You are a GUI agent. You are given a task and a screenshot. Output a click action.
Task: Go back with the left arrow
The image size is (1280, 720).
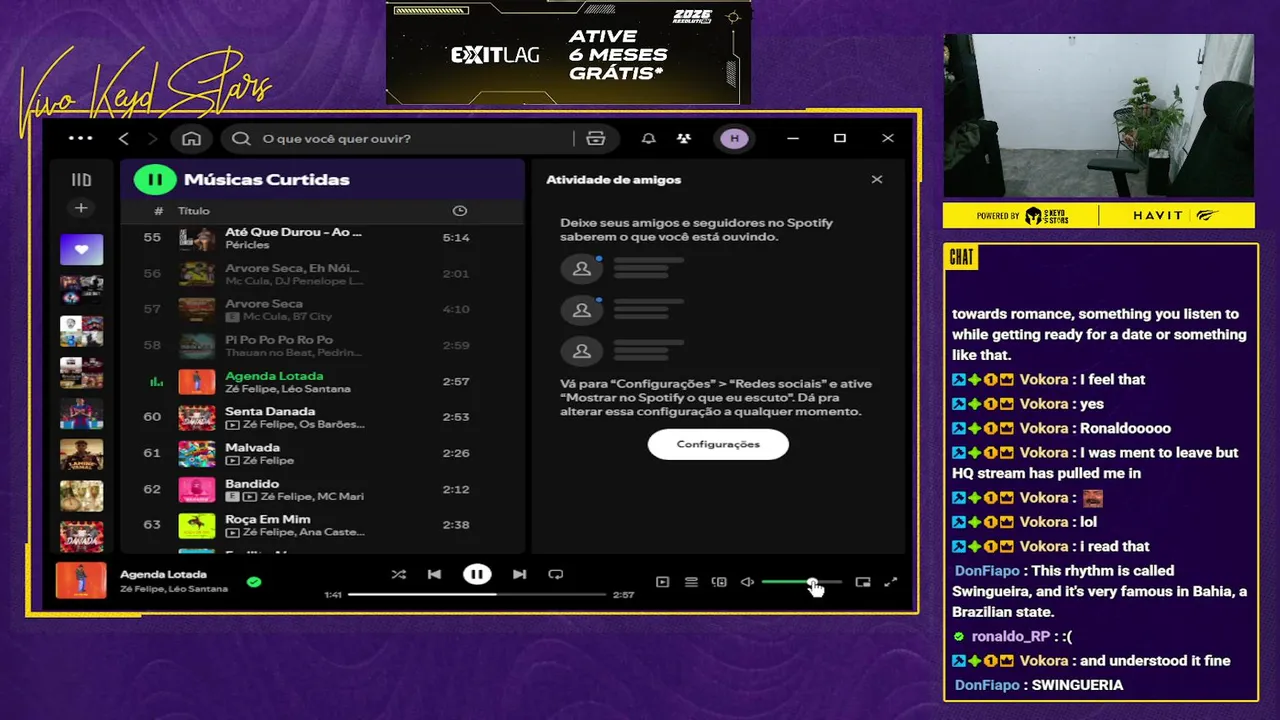tap(123, 138)
